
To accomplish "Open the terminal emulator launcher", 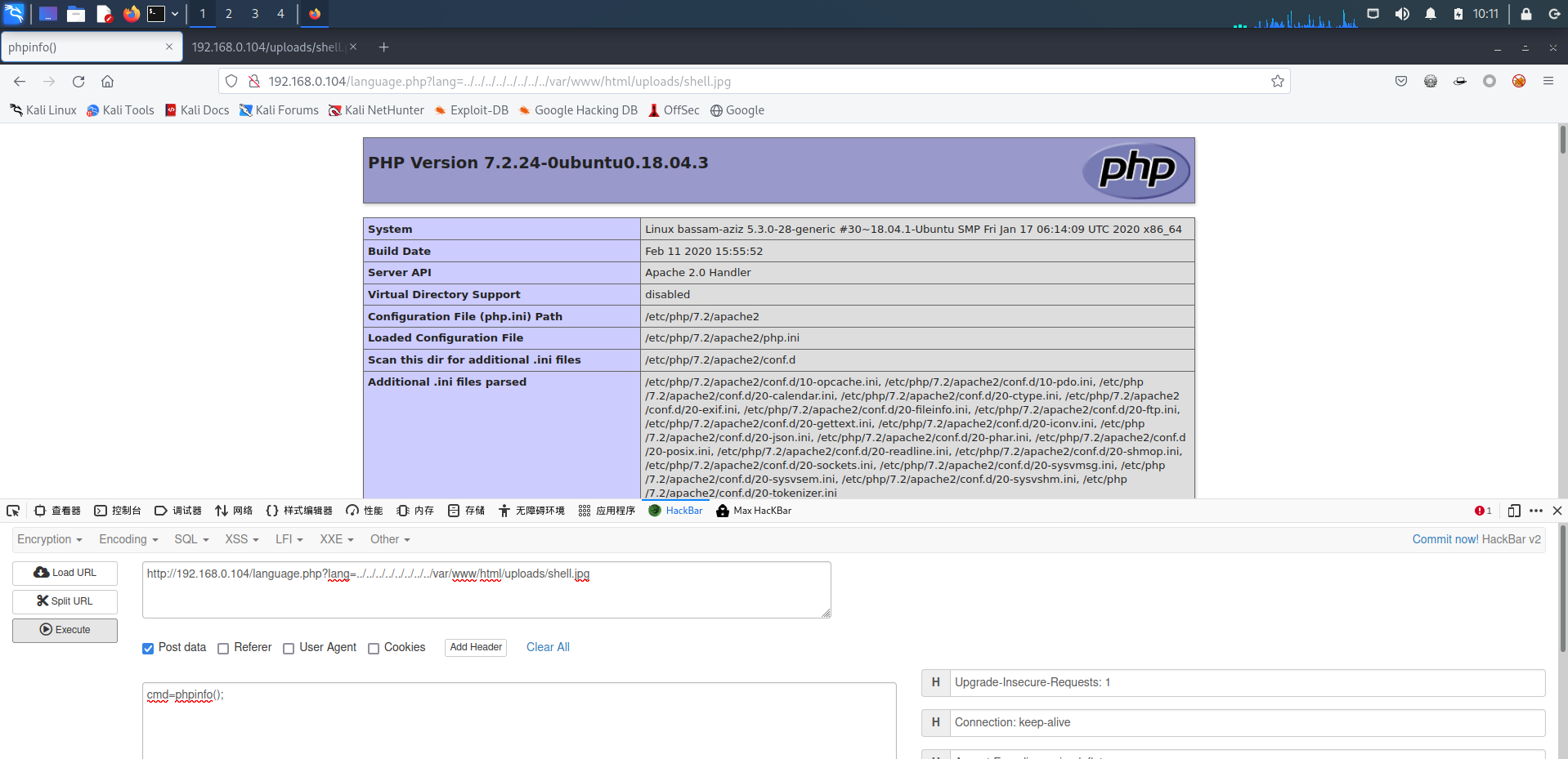I will (156, 14).
